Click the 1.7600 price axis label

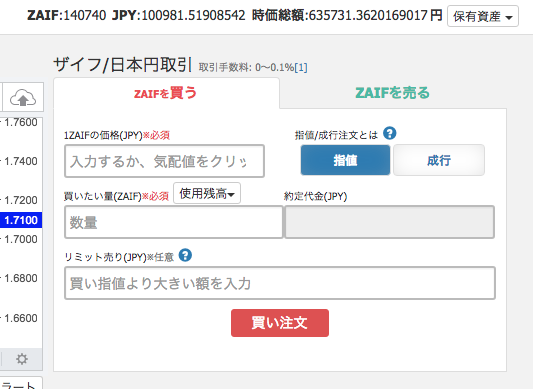point(21,122)
